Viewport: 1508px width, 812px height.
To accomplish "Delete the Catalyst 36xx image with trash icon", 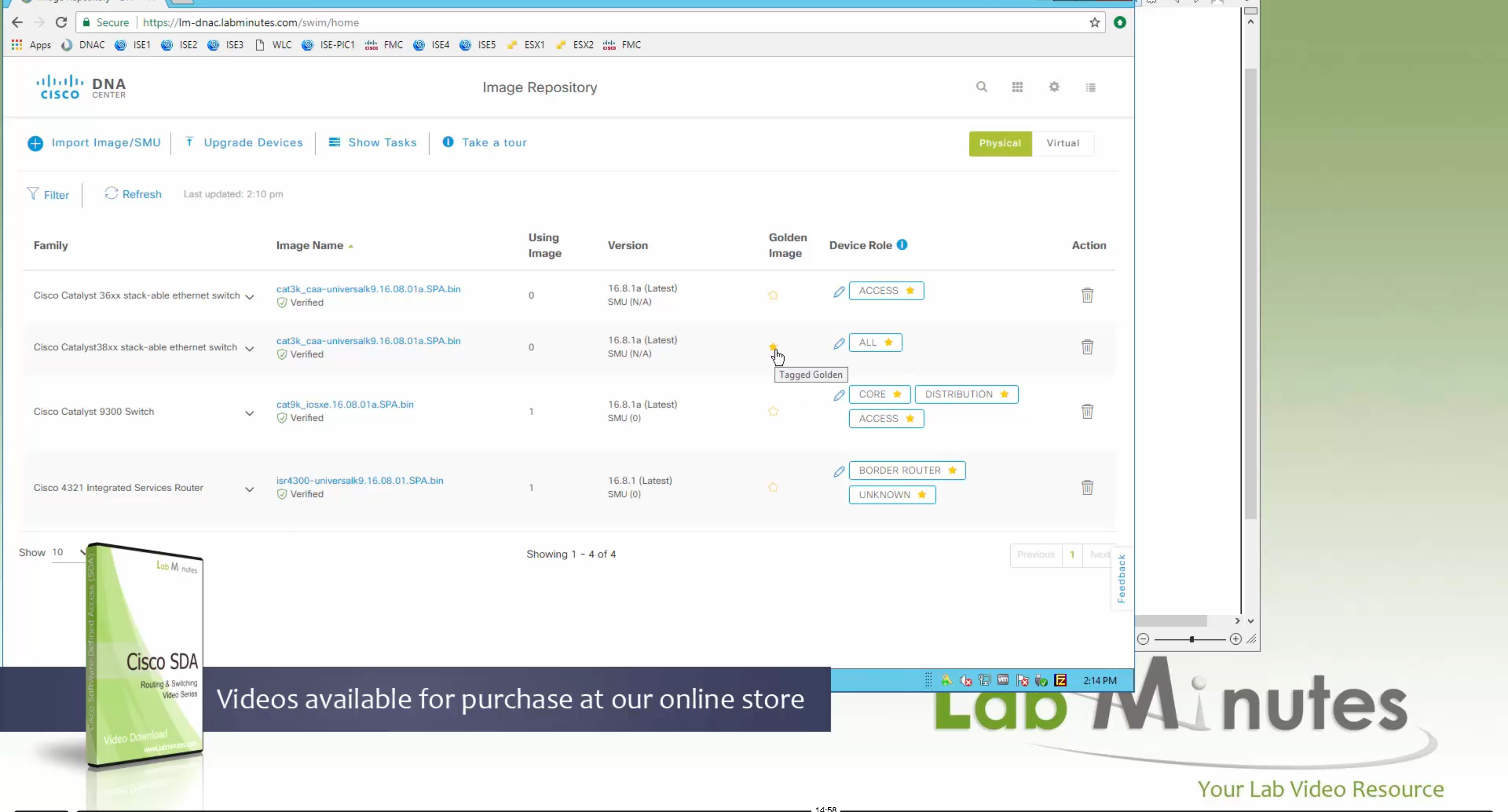I will pos(1086,295).
